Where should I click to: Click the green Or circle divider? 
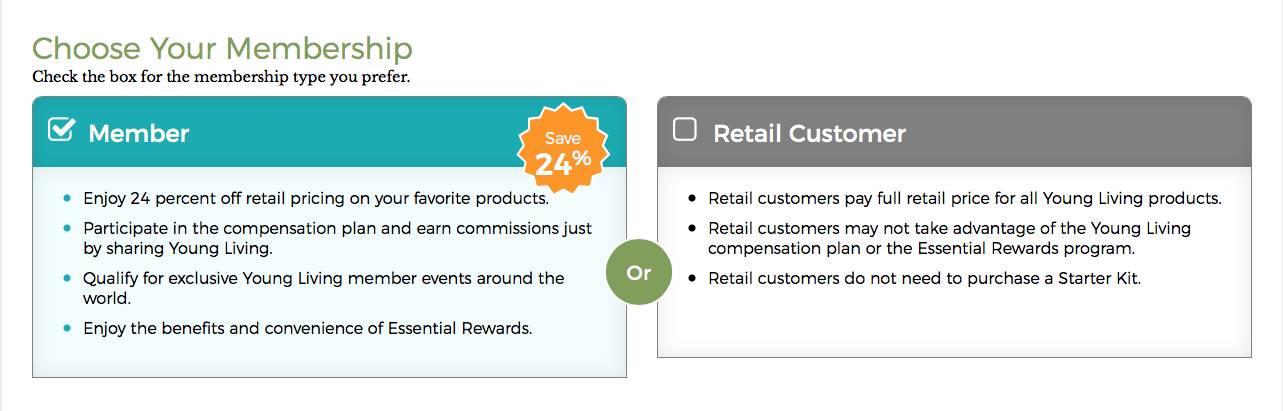click(638, 272)
